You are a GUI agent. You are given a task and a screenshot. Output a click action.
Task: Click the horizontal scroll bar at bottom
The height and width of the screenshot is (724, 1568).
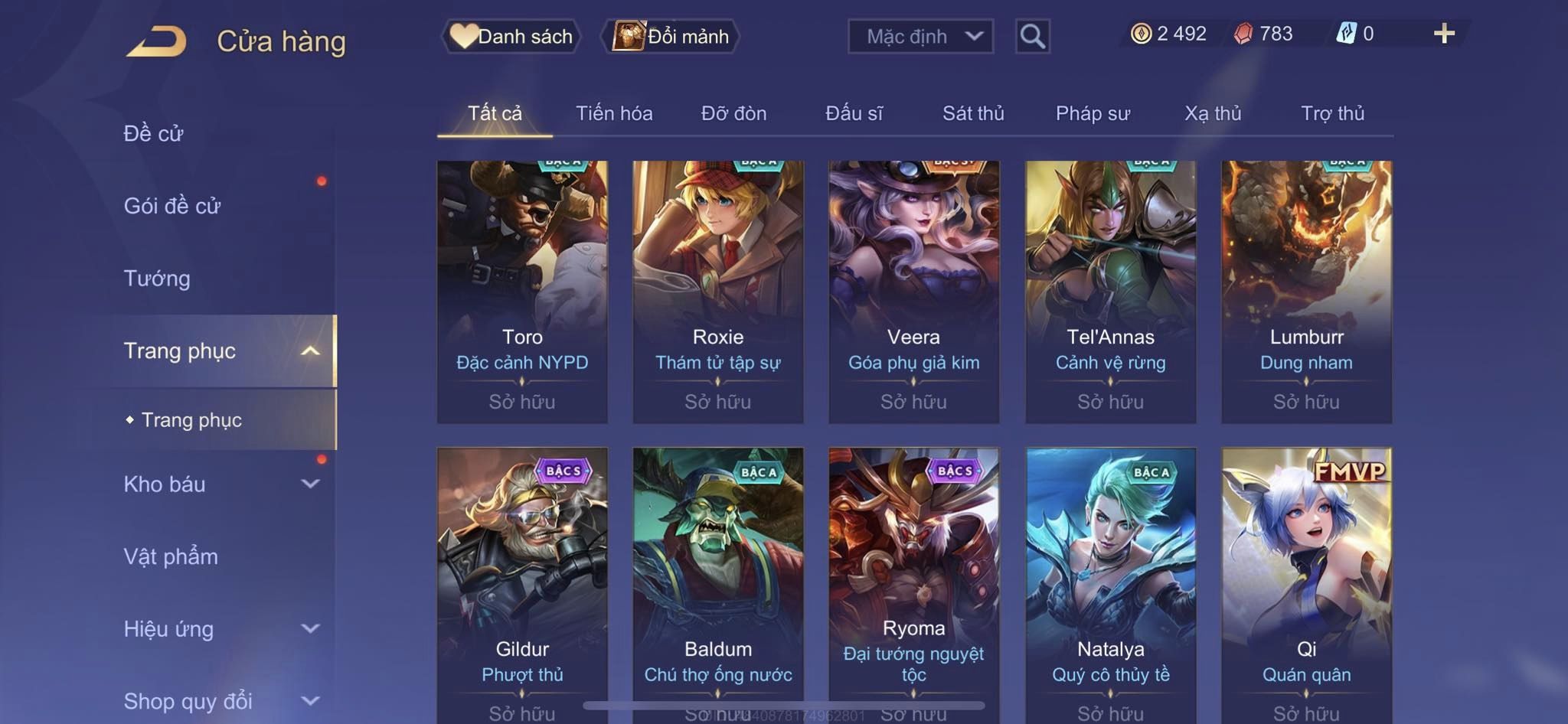(784, 705)
